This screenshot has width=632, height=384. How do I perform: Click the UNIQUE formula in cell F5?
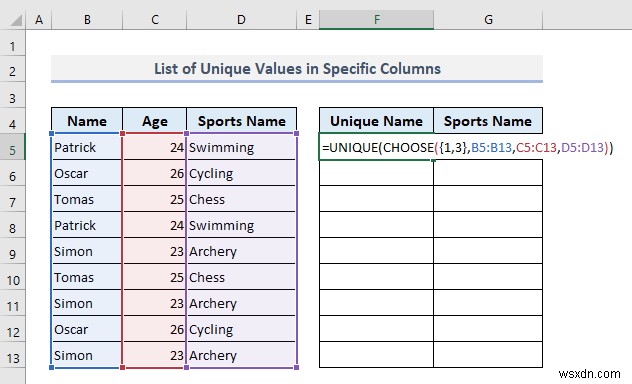tap(468, 147)
